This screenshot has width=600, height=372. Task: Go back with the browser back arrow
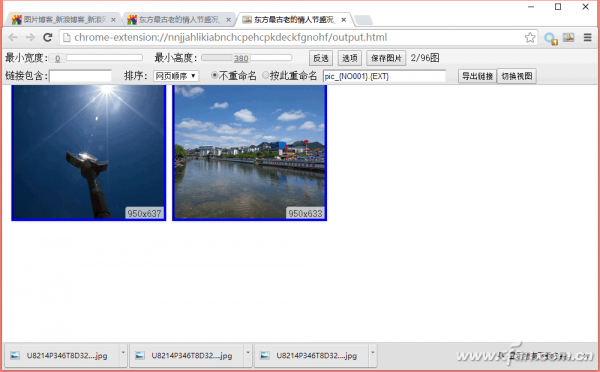coord(13,38)
